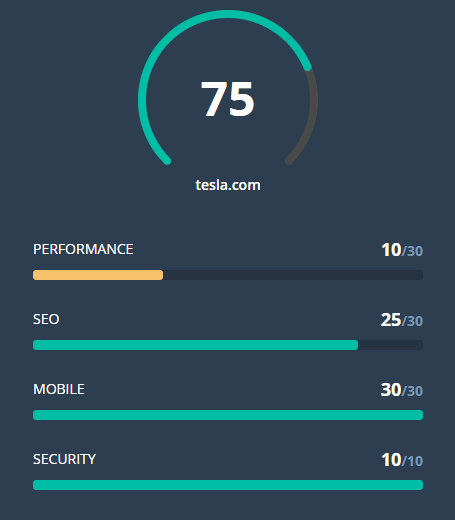Click the green SEO progress bar
The height and width of the screenshot is (520, 455).
[x=195, y=345]
